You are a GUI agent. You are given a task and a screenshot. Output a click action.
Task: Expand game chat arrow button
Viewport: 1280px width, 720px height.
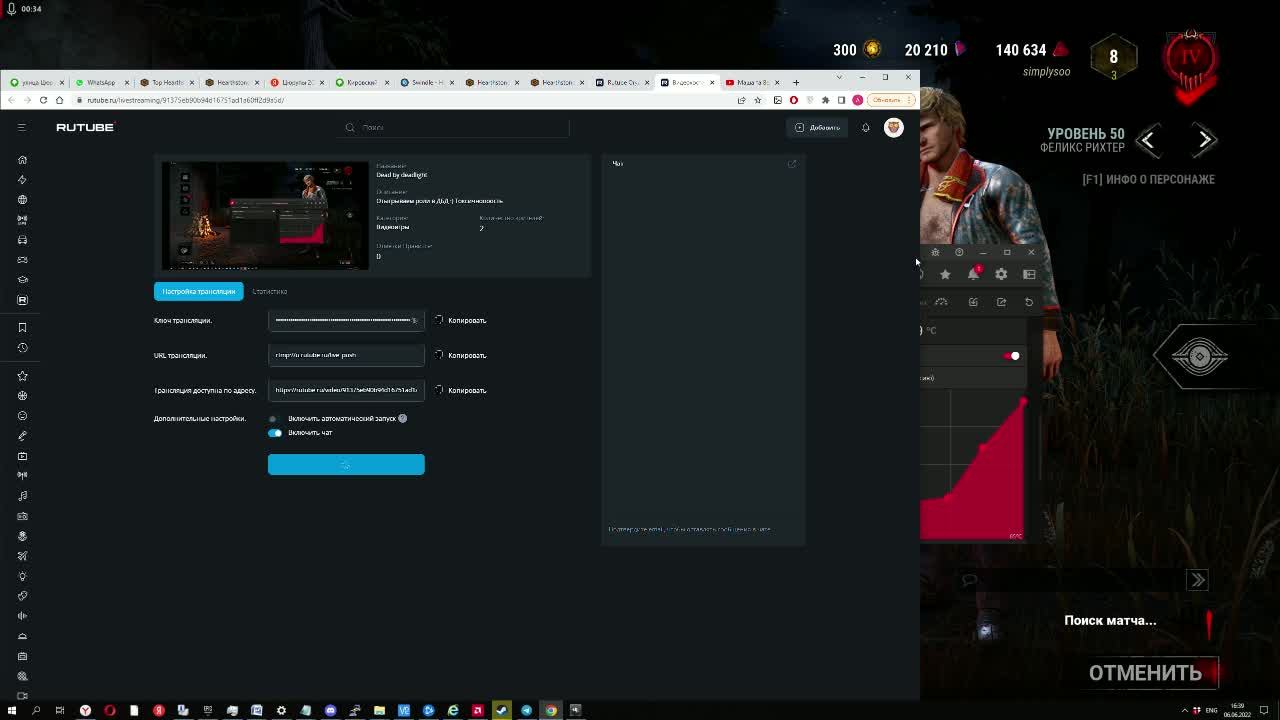point(1198,580)
